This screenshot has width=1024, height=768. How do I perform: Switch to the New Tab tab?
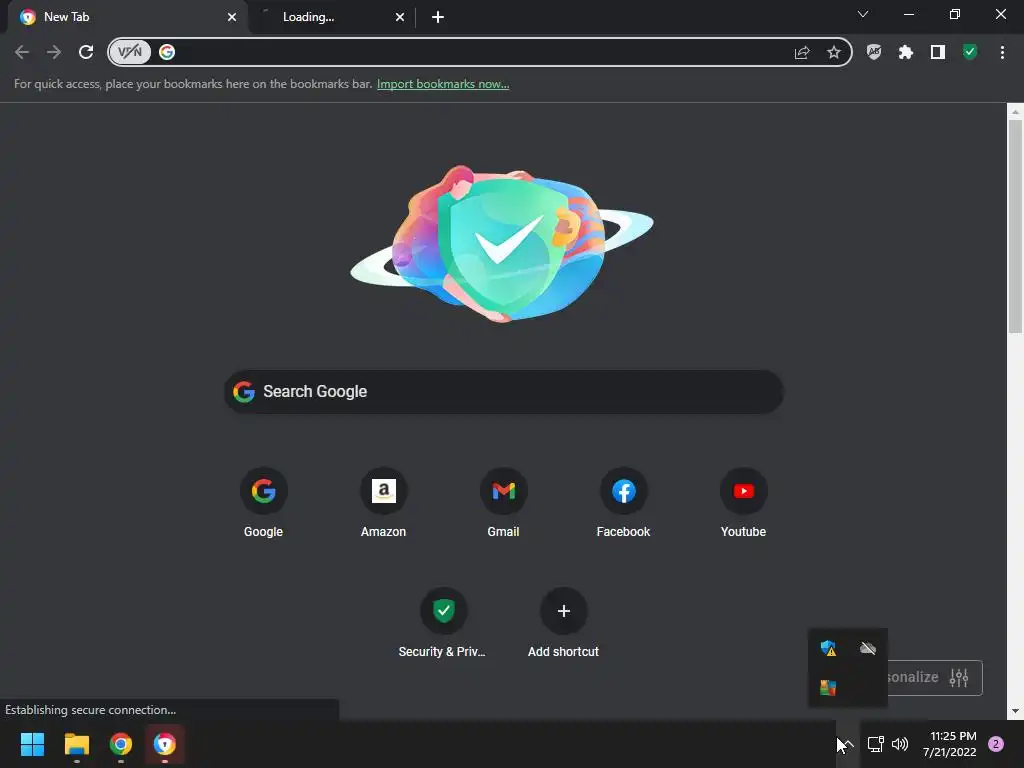(127, 17)
